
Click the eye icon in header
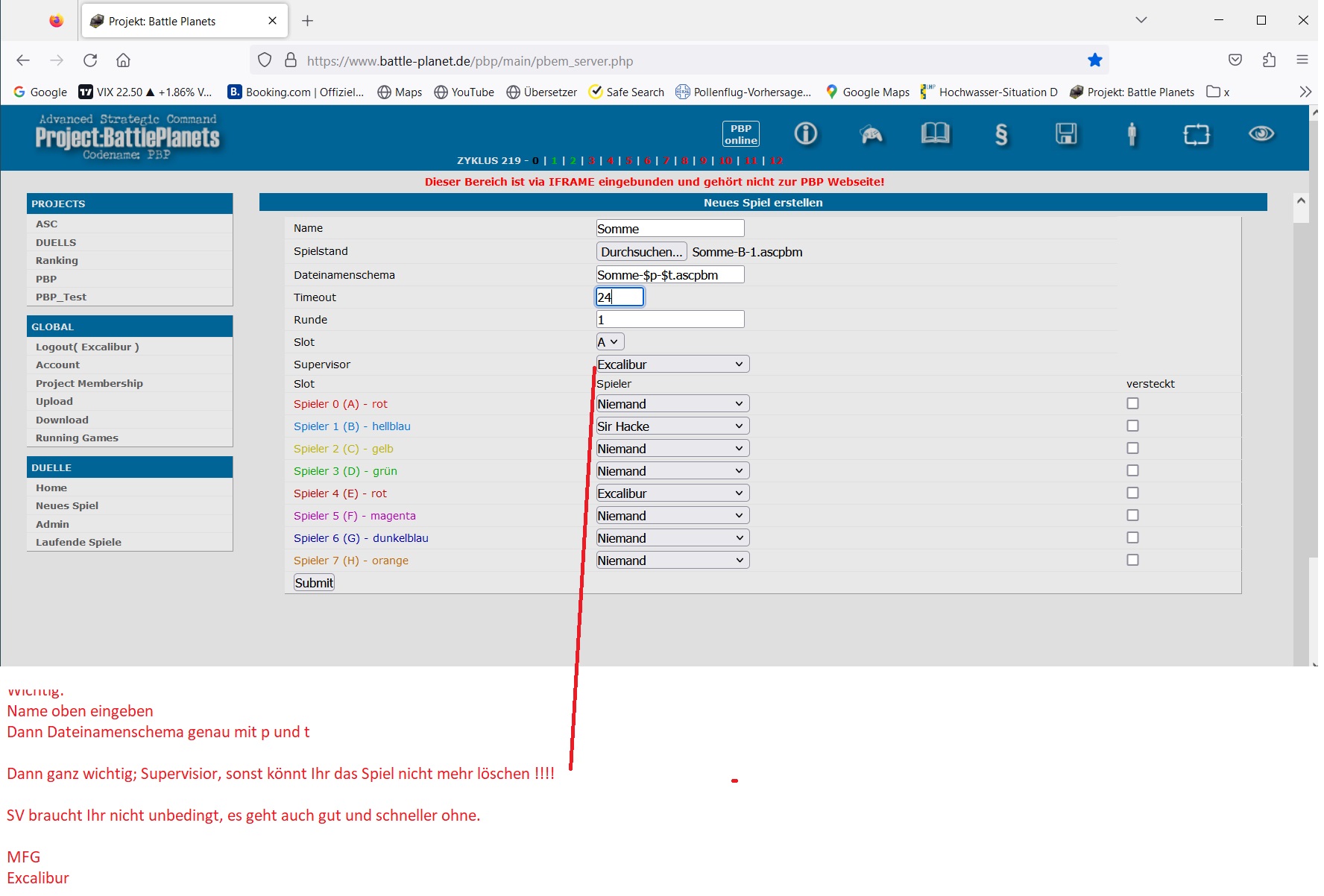pos(1261,134)
